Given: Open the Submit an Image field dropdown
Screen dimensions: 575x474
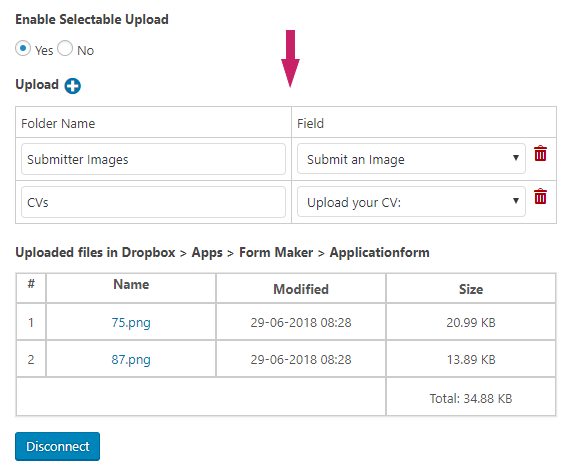Looking at the screenshot, I should pyautogui.click(x=411, y=159).
